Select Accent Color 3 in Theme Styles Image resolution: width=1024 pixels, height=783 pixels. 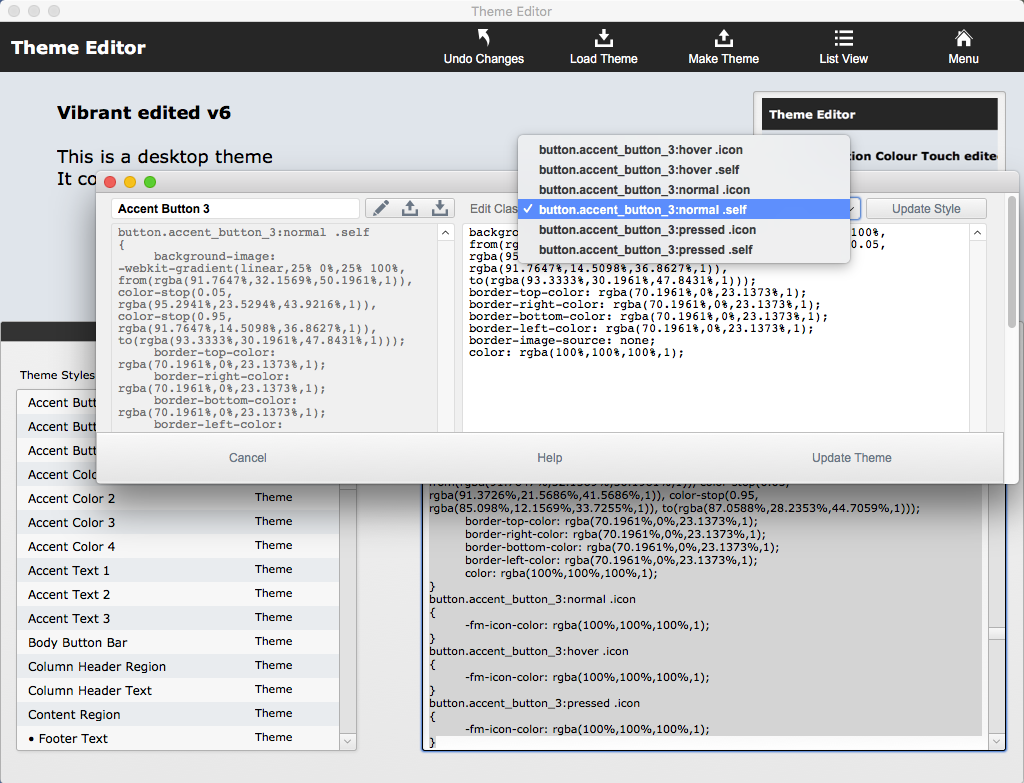click(71, 522)
